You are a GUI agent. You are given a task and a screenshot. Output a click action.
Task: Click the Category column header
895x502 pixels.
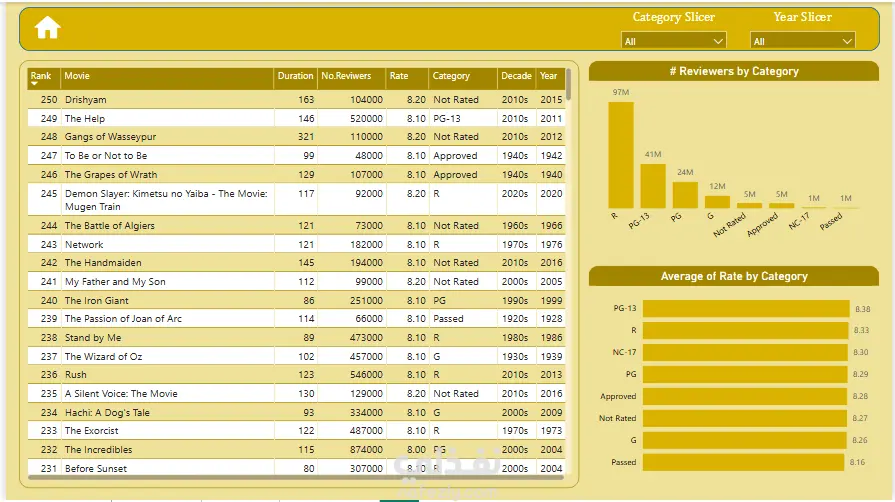point(451,76)
